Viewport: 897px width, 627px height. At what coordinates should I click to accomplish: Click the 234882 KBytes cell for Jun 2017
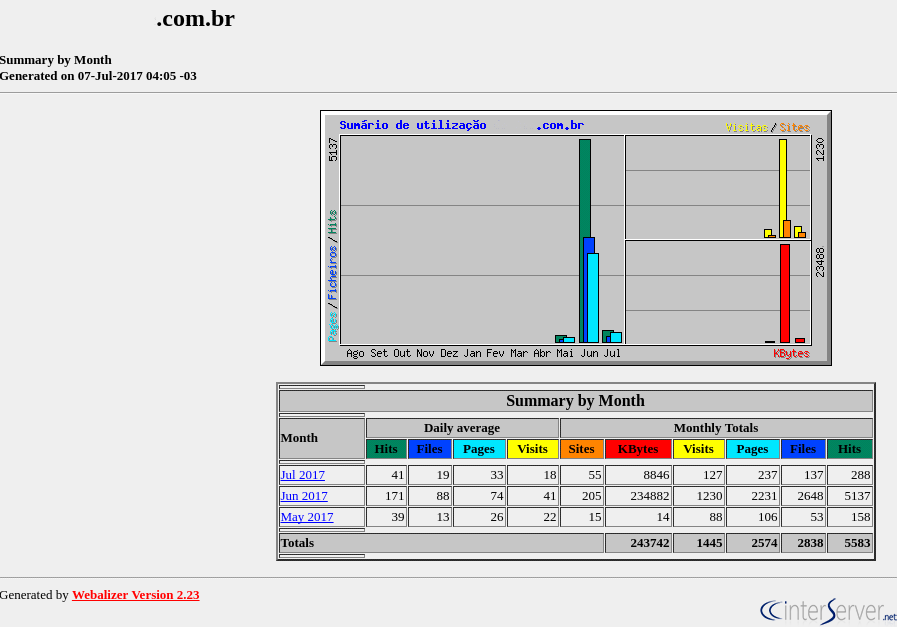click(638, 496)
